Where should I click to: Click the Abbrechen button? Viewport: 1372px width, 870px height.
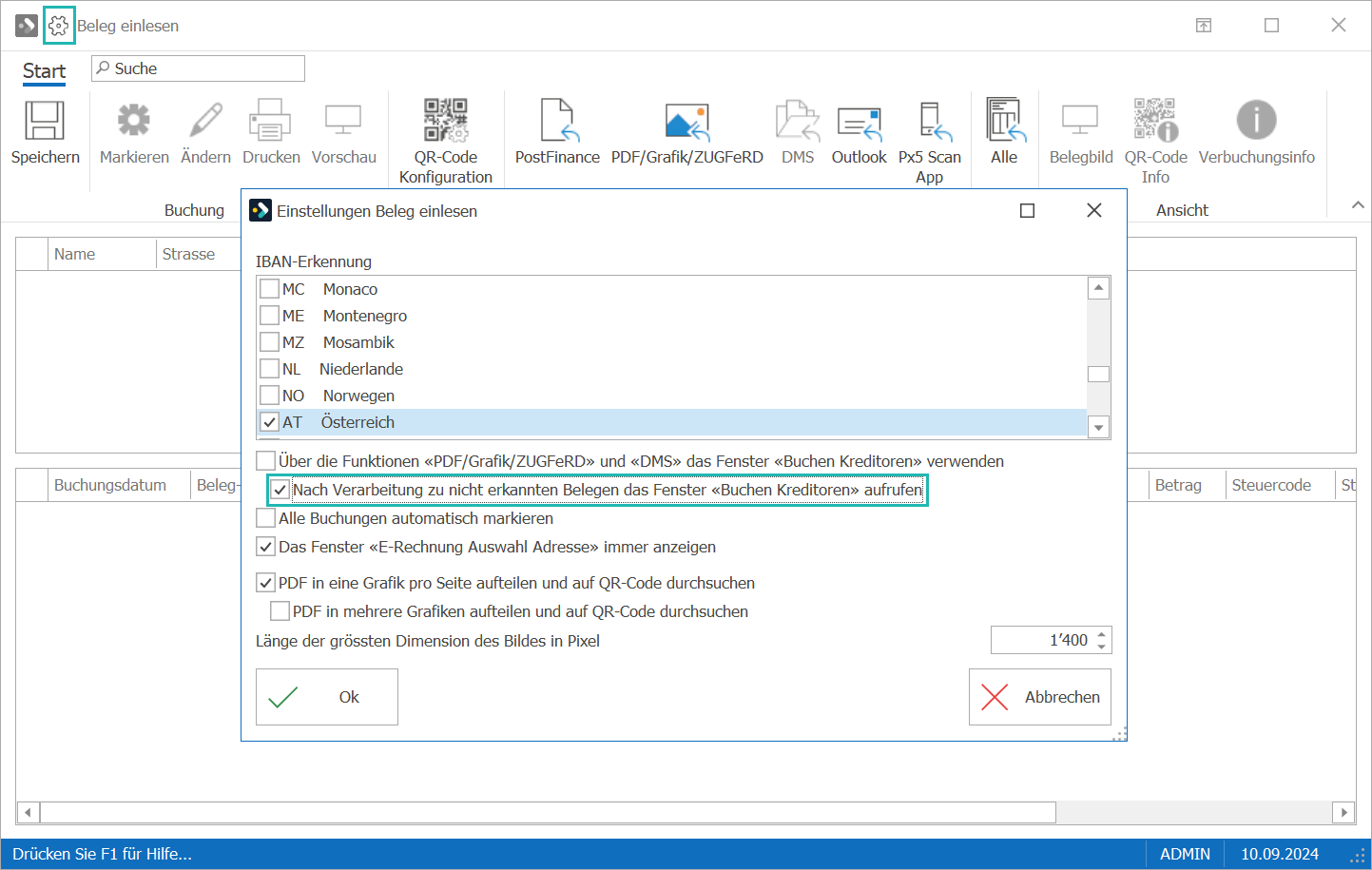tap(1040, 697)
